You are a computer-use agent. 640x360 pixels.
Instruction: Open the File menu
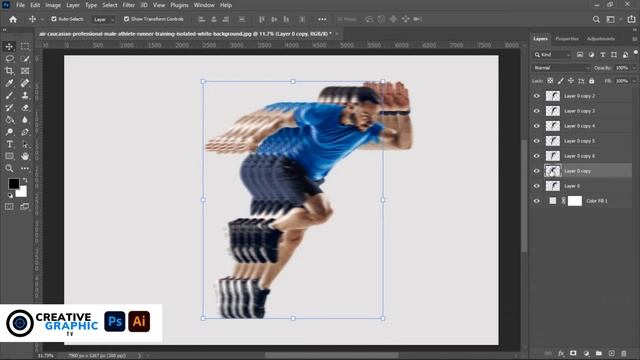[x=20, y=5]
